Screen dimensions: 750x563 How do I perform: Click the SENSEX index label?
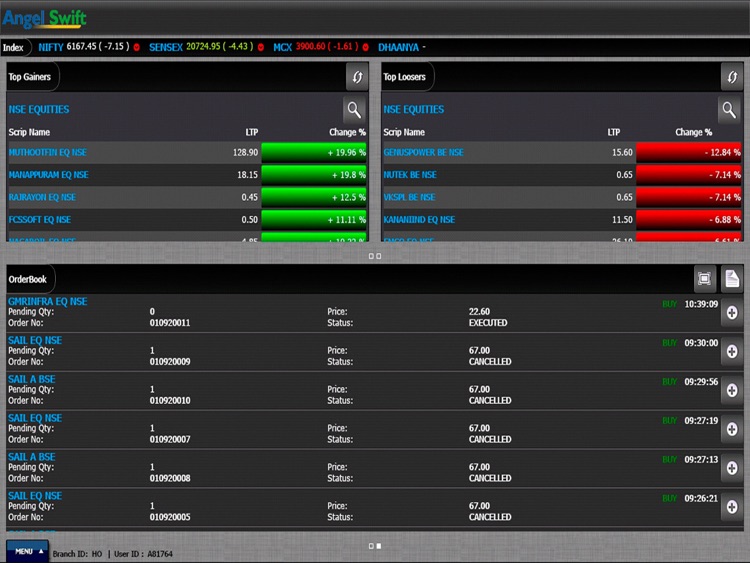pos(166,47)
